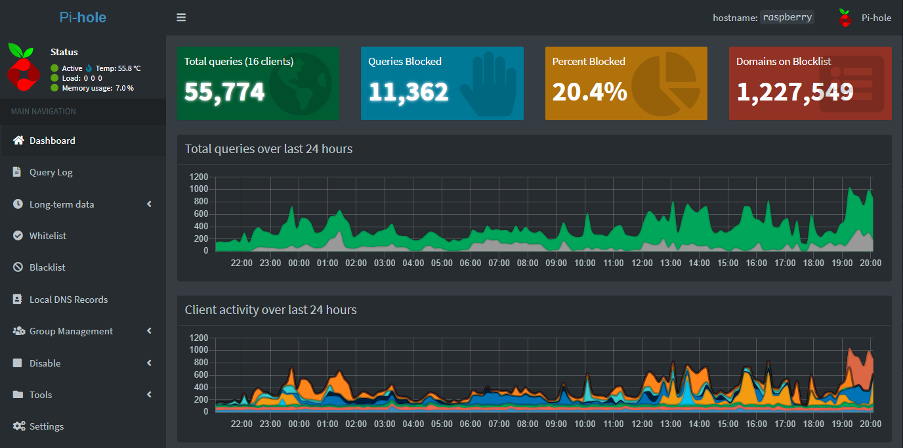
Task: Expand the Tools submenu chevron
Action: tap(149, 395)
